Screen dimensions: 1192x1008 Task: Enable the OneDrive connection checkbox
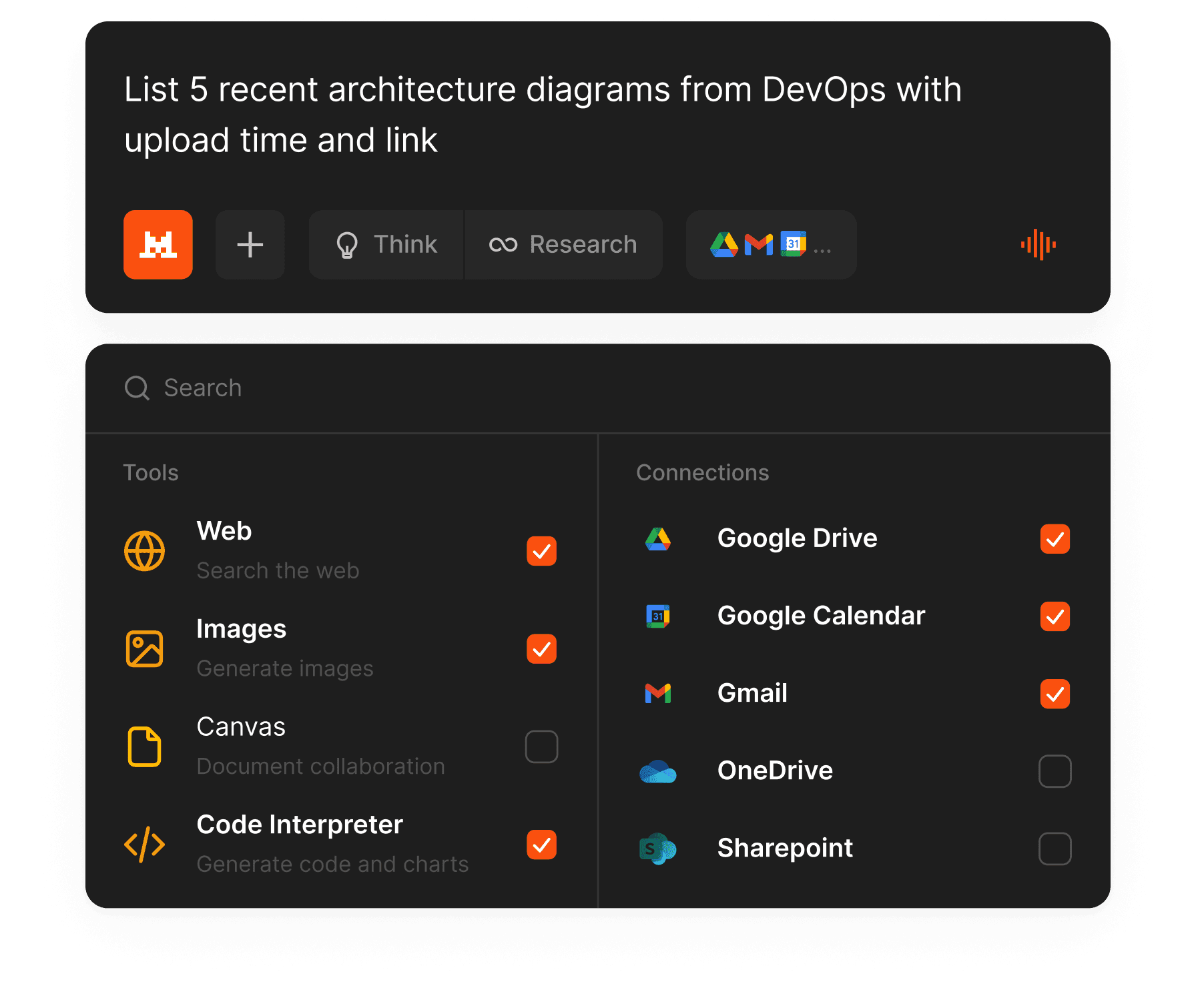1055,771
